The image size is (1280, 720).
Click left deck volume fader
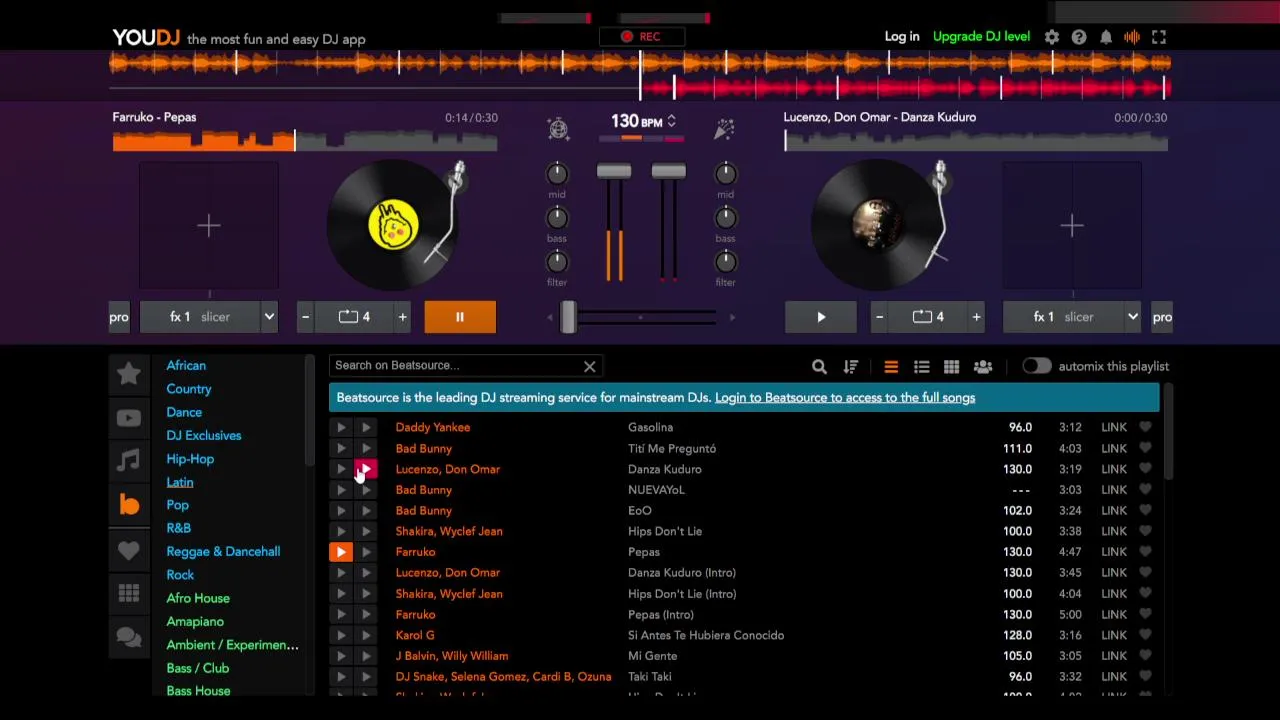click(x=614, y=172)
